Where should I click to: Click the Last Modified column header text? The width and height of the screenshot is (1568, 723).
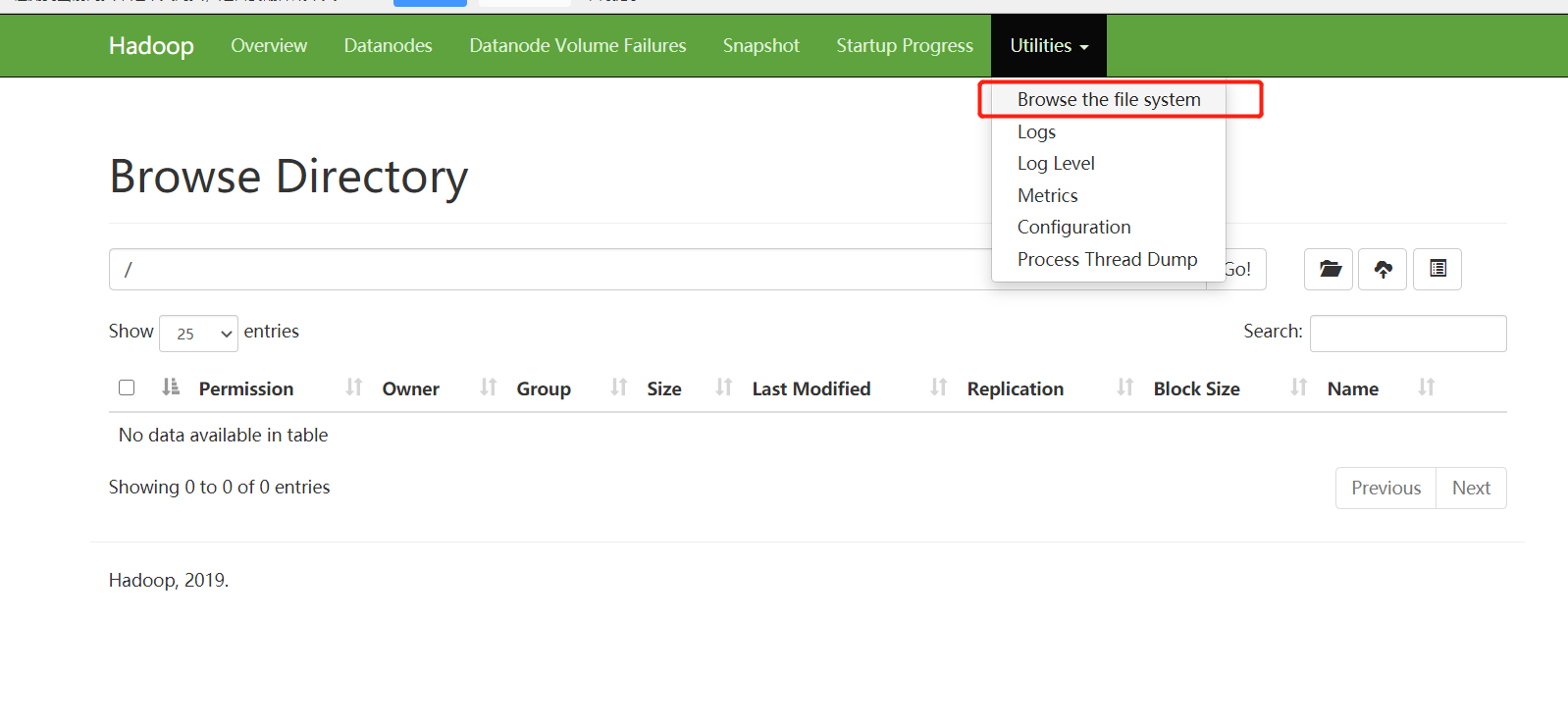(x=811, y=388)
